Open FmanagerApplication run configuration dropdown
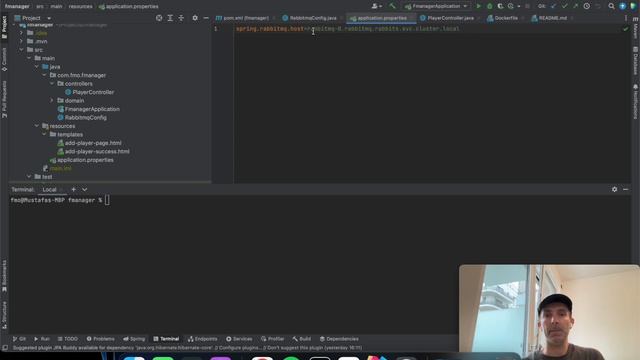Screen dimensions: 640x360 point(436,6)
